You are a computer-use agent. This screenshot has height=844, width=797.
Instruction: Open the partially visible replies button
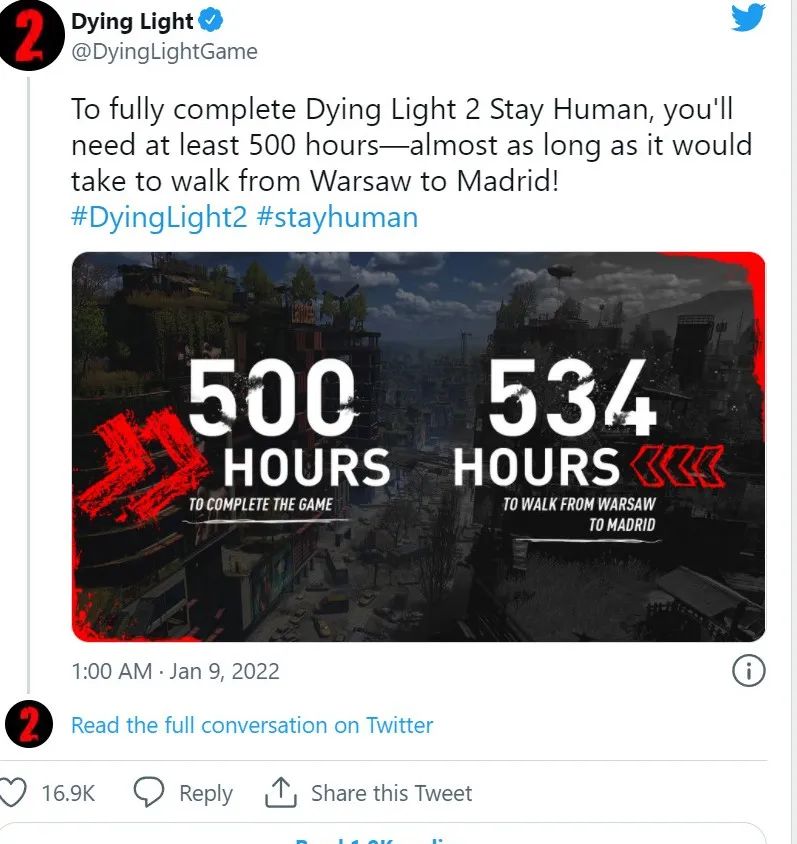point(383,833)
